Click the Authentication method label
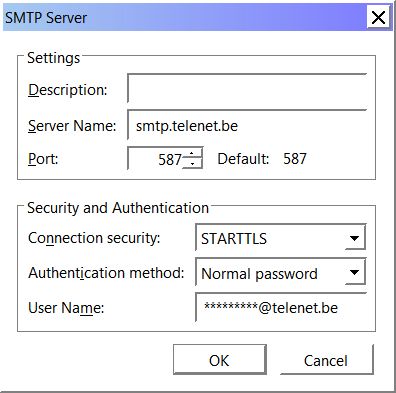Image resolution: width=396 pixels, height=393 pixels. pos(106,273)
